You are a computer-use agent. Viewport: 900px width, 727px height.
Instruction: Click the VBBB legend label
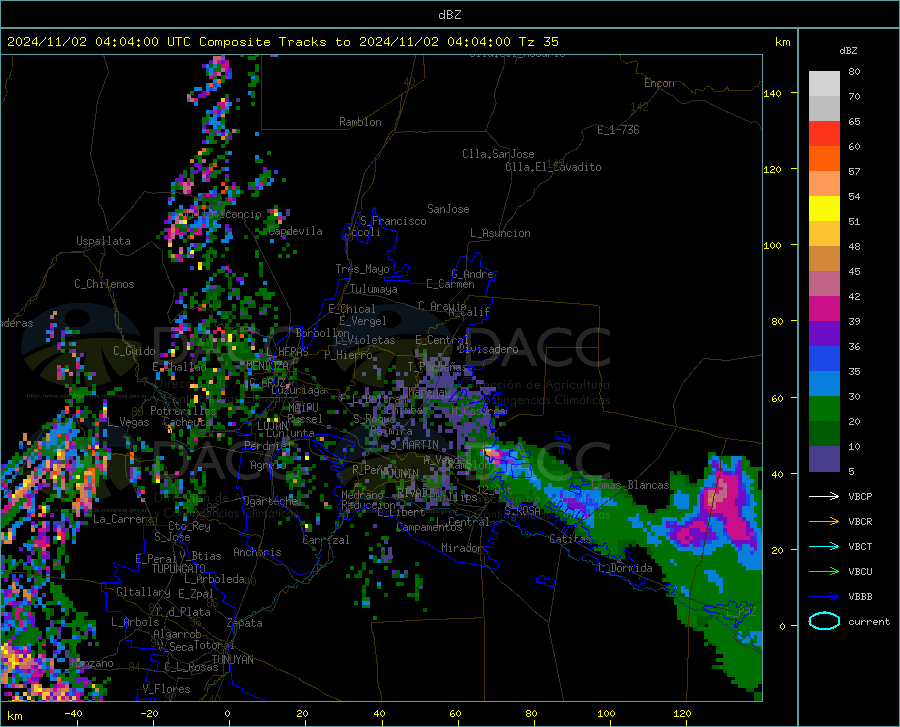pyautogui.click(x=860, y=597)
